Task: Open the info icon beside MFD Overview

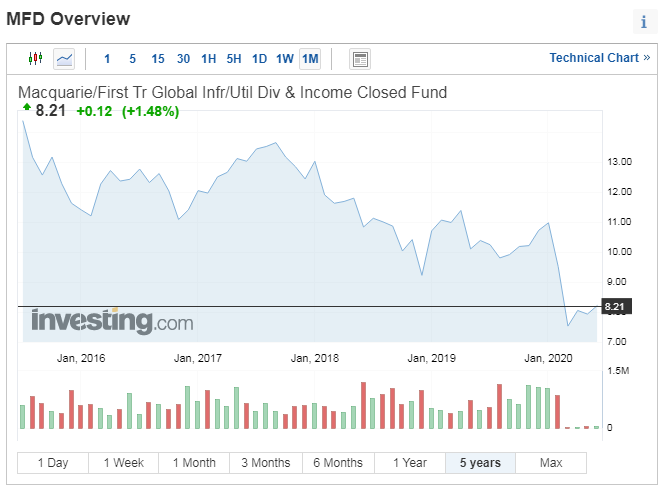Action: tap(644, 21)
